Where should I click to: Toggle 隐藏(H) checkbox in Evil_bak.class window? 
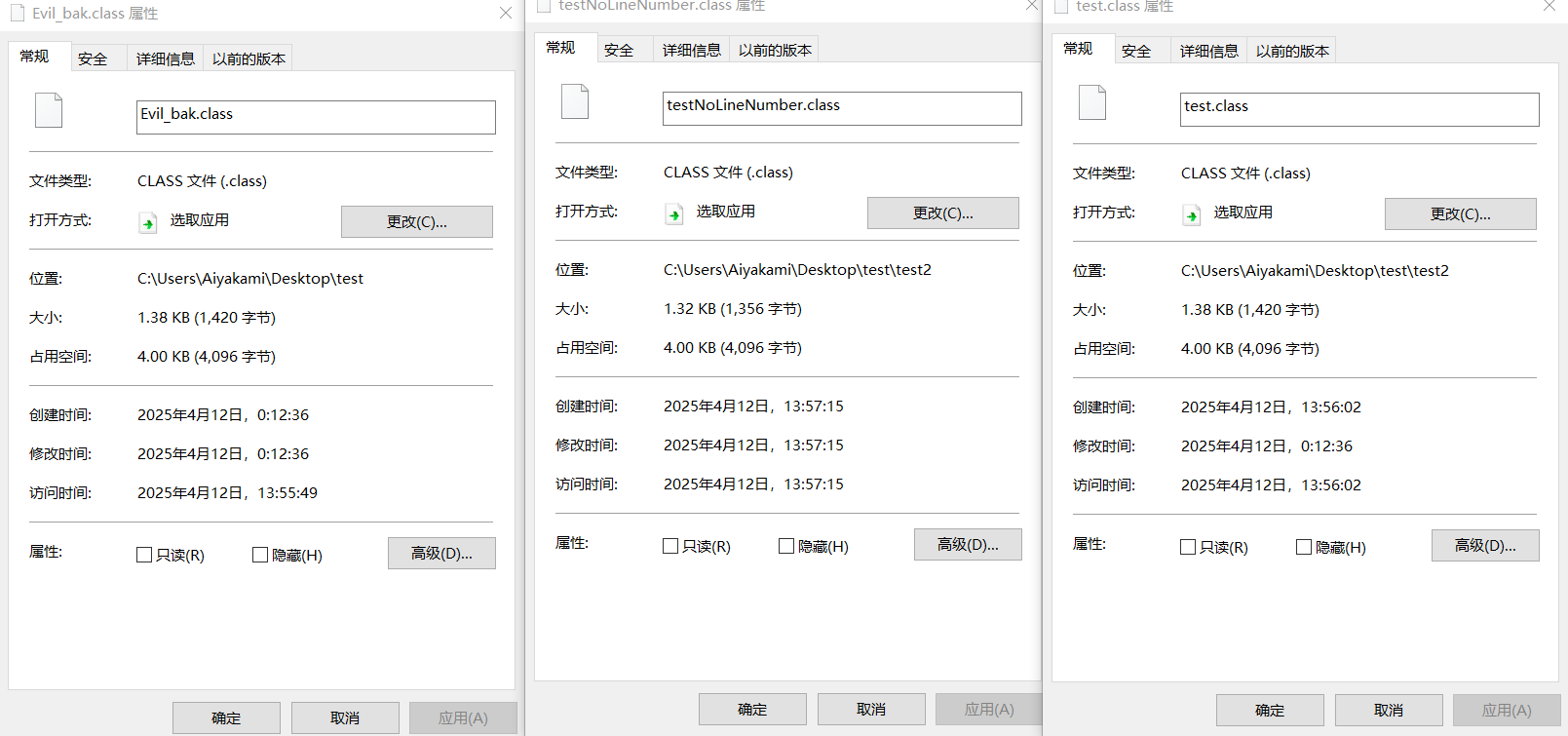point(260,555)
